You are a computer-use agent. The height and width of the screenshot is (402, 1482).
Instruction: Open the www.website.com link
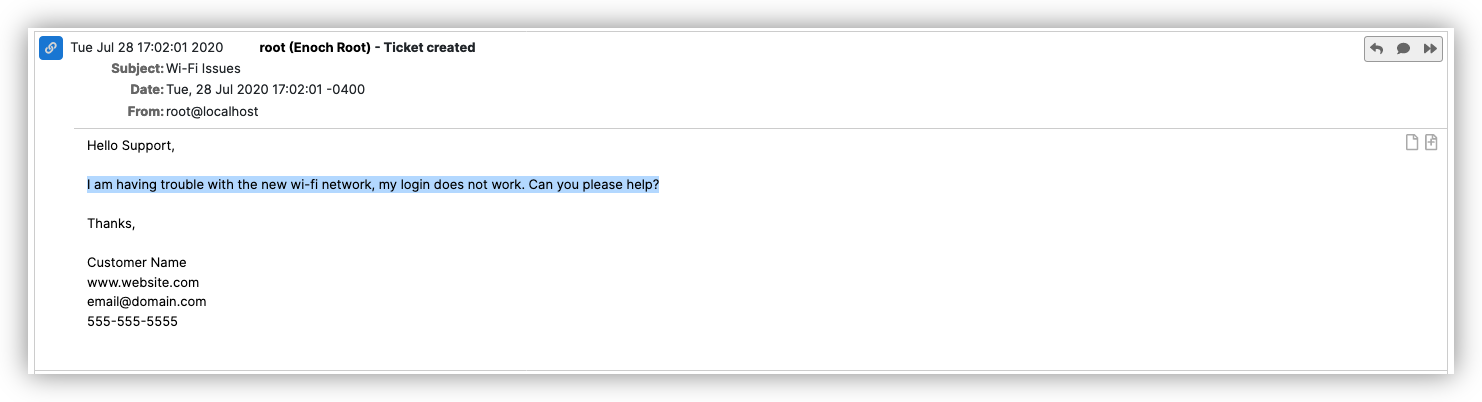coord(143,283)
